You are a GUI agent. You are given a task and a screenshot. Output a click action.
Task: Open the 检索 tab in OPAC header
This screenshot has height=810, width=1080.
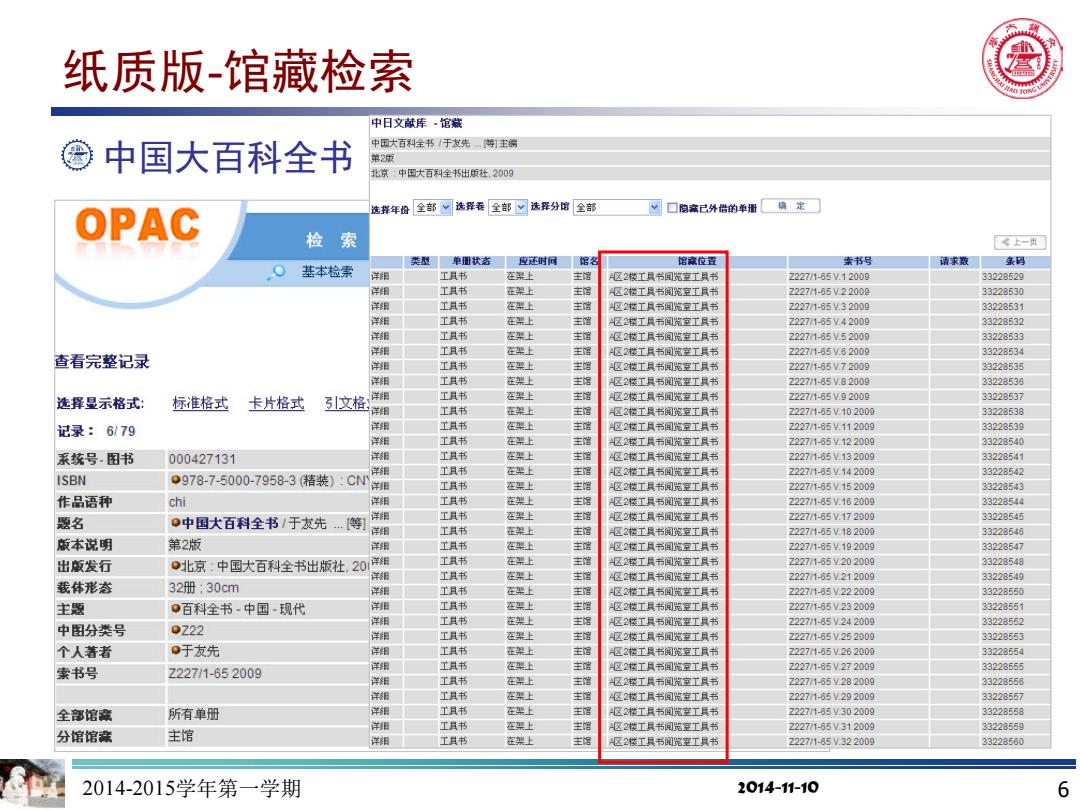point(331,240)
